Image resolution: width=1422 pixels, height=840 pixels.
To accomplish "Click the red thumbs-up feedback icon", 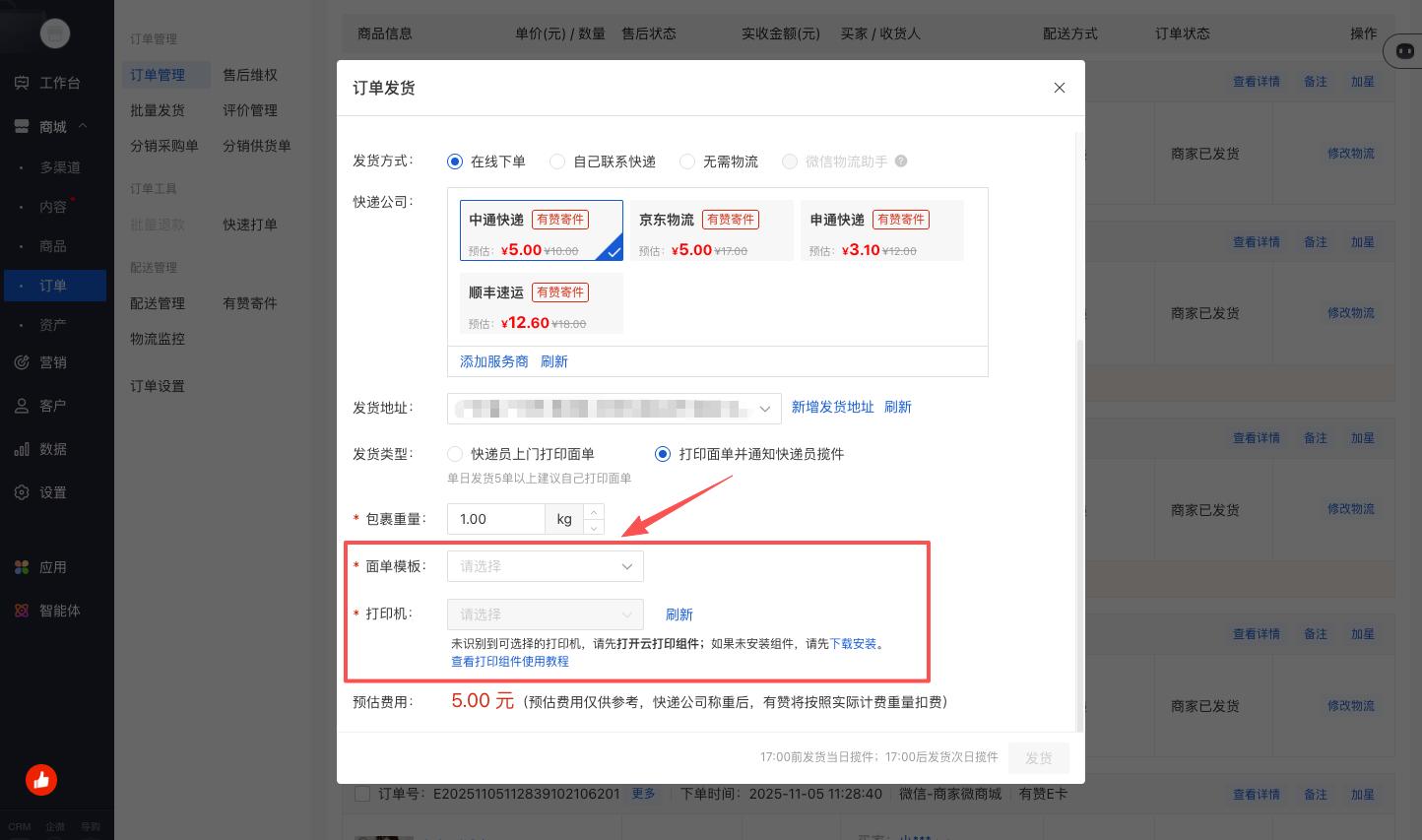I will point(41,780).
